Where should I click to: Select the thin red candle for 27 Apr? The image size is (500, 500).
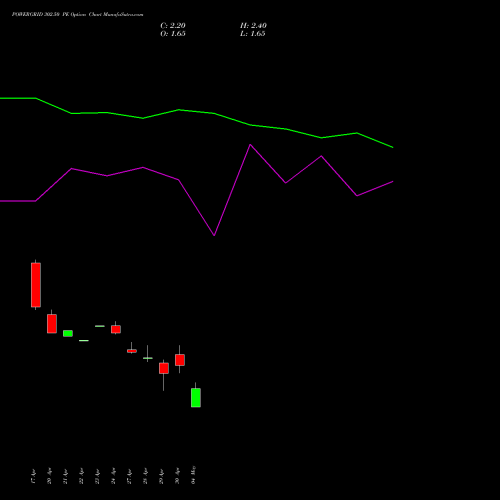pos(132,351)
